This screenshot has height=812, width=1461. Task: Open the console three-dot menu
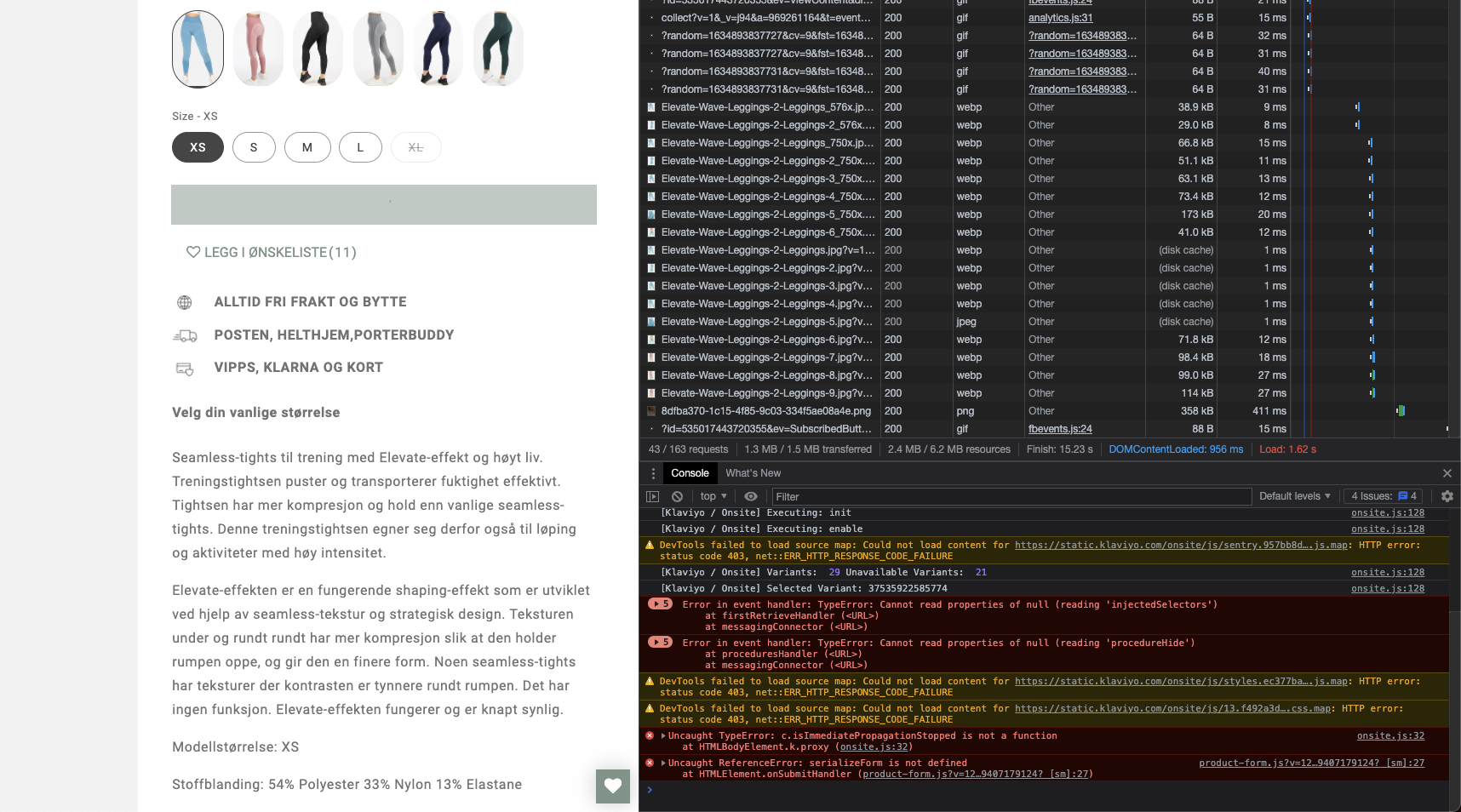point(653,473)
